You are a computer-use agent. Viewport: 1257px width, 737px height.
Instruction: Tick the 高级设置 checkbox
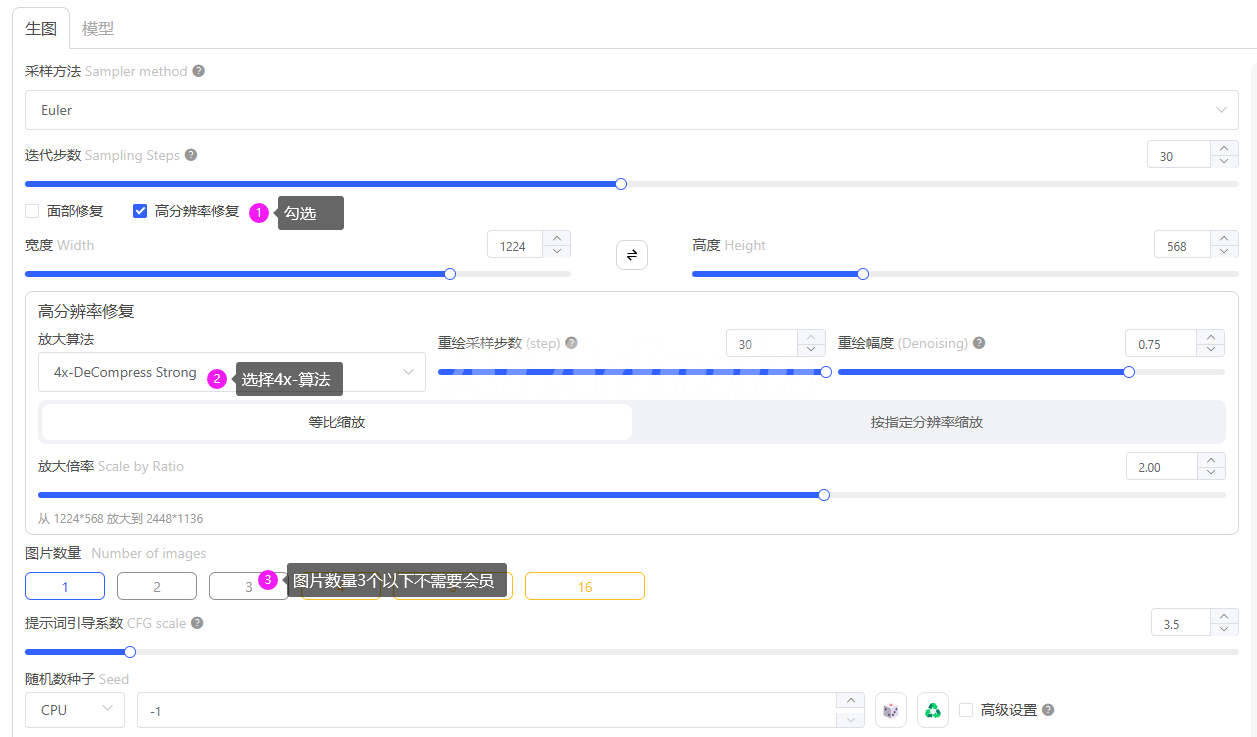pyautogui.click(x=966, y=710)
